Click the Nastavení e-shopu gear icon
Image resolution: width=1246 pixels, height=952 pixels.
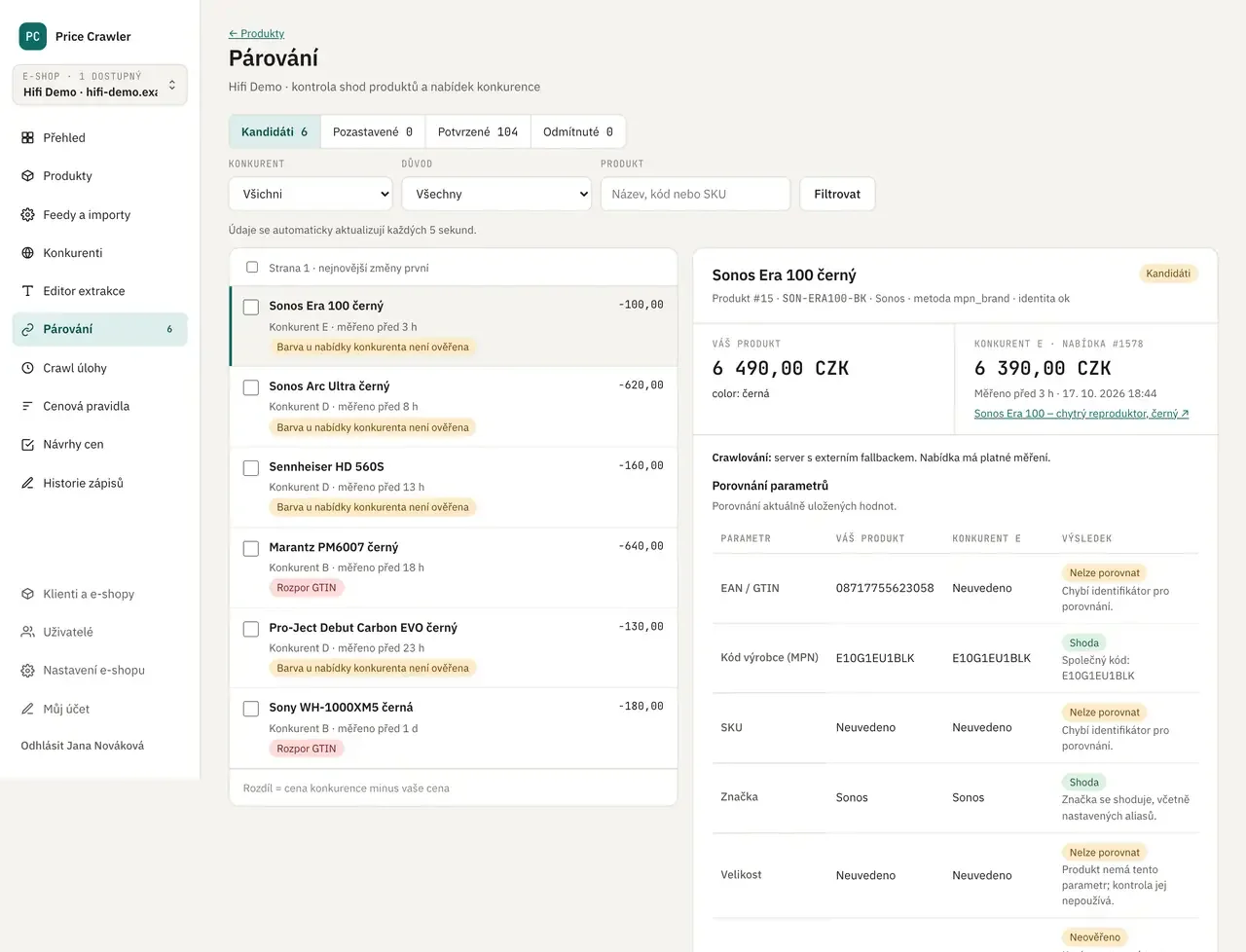click(x=27, y=670)
